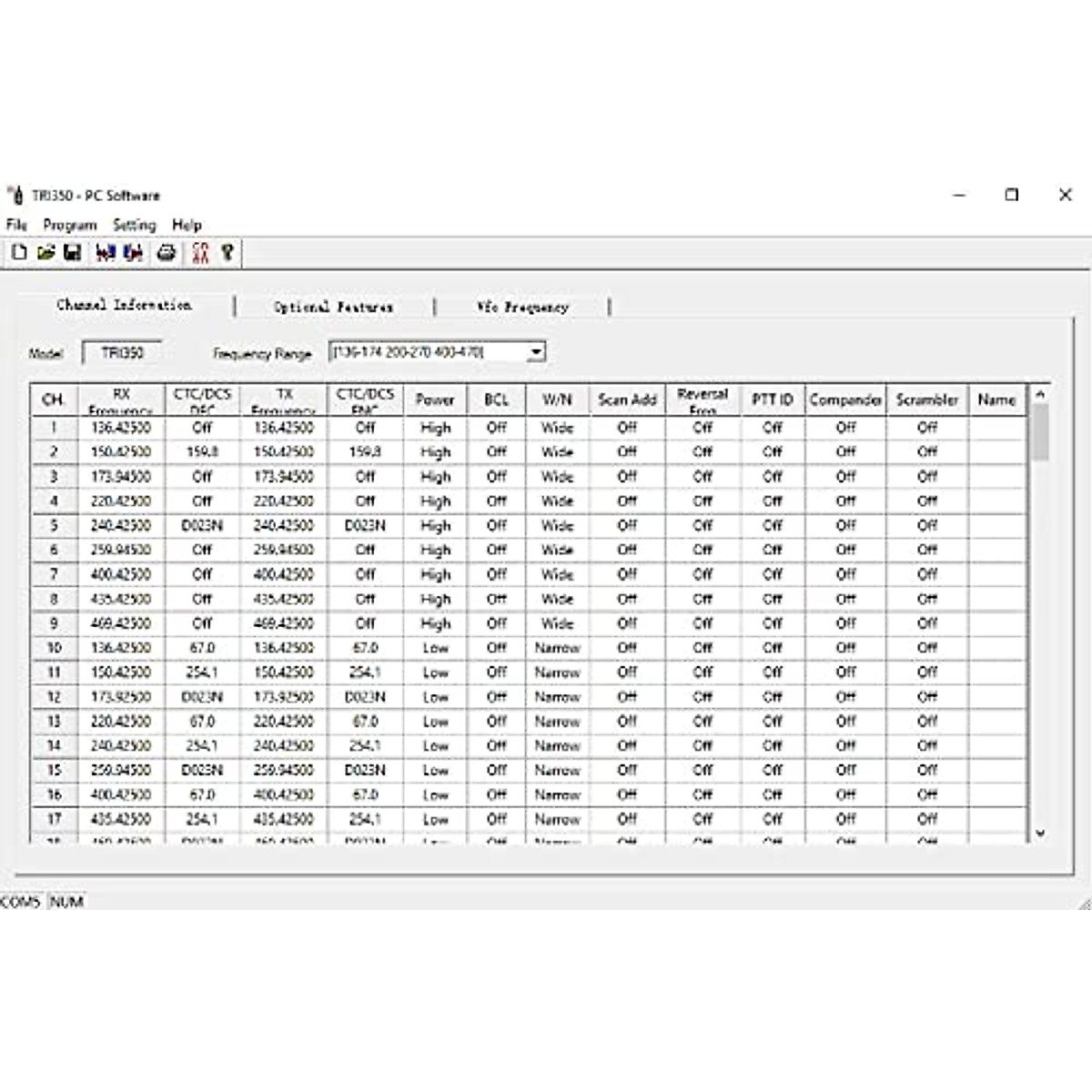Expand the Frequency Range dropdown

[537, 352]
